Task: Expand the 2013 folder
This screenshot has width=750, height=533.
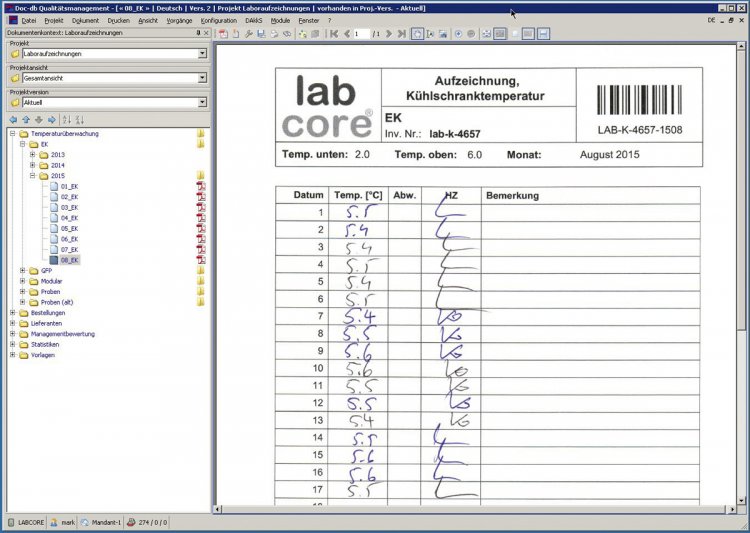Action: point(33,155)
